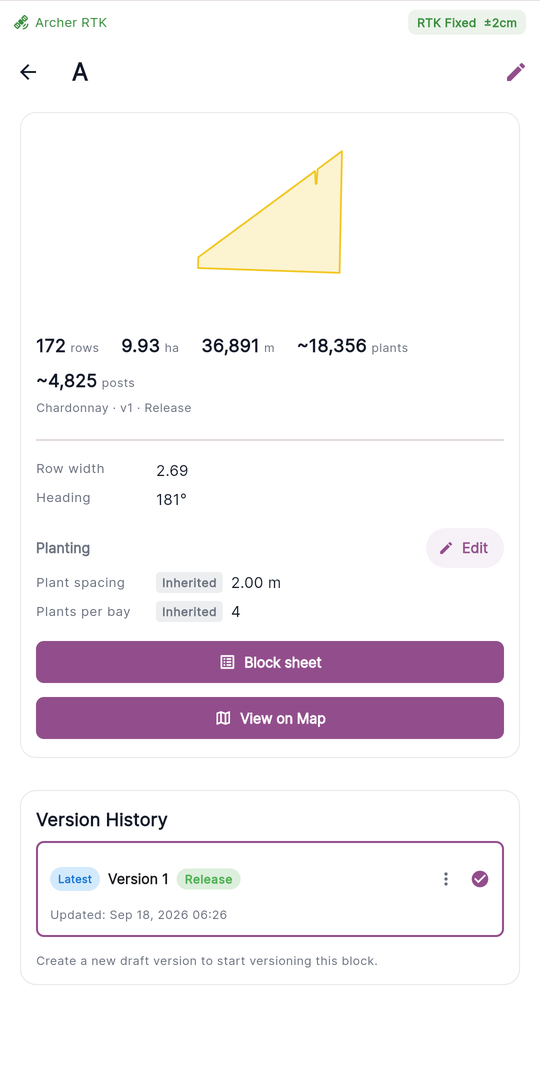Viewport: 540px width, 1080px height.
Task: Open the Block sheet
Action: (x=270, y=662)
